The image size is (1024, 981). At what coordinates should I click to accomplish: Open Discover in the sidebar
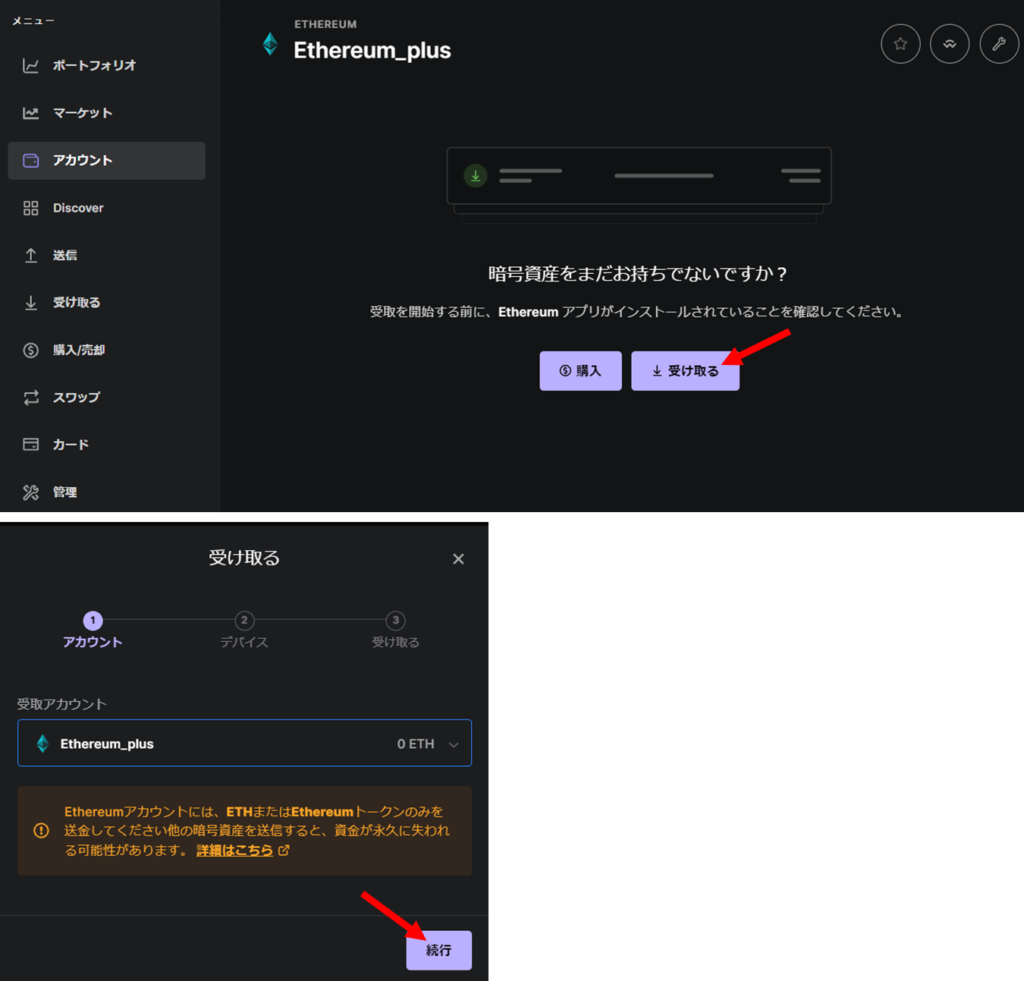click(106, 208)
